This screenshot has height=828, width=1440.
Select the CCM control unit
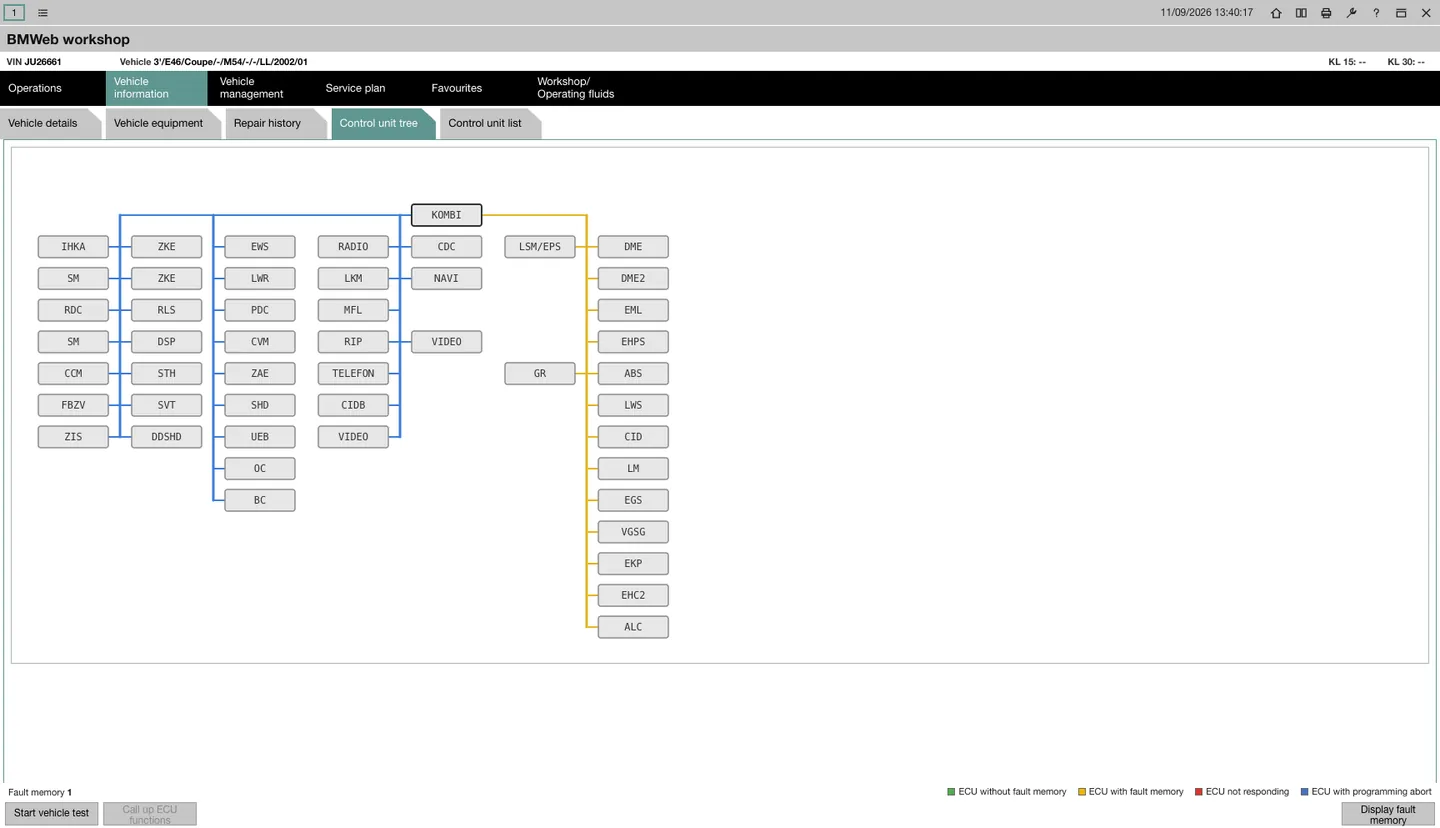(73, 373)
